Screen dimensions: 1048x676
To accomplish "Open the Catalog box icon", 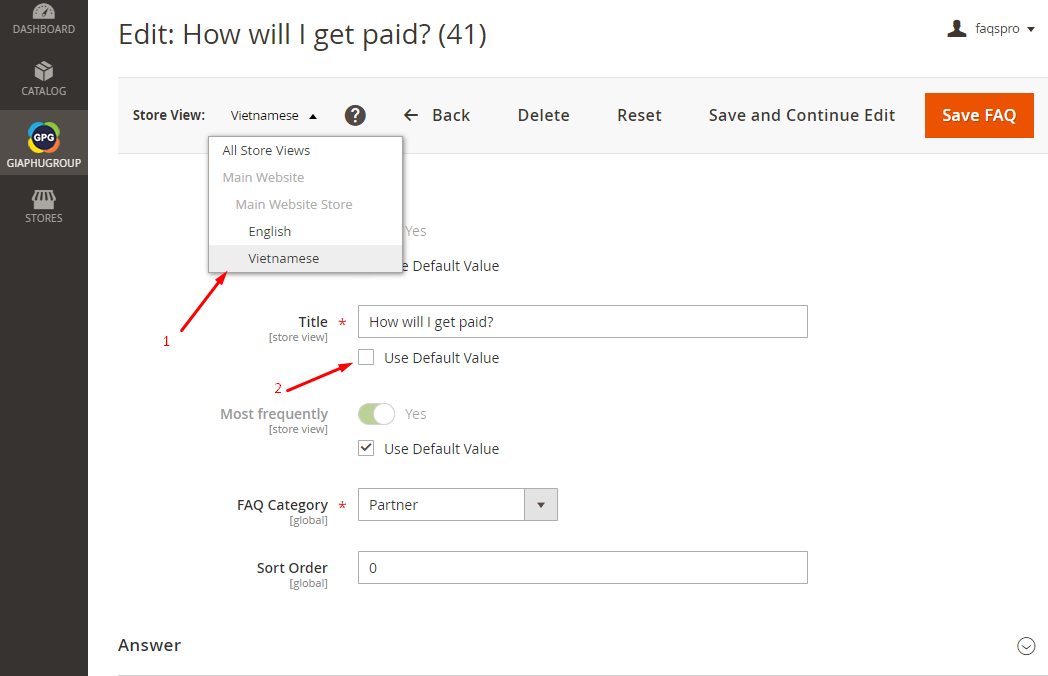I will coord(43,71).
